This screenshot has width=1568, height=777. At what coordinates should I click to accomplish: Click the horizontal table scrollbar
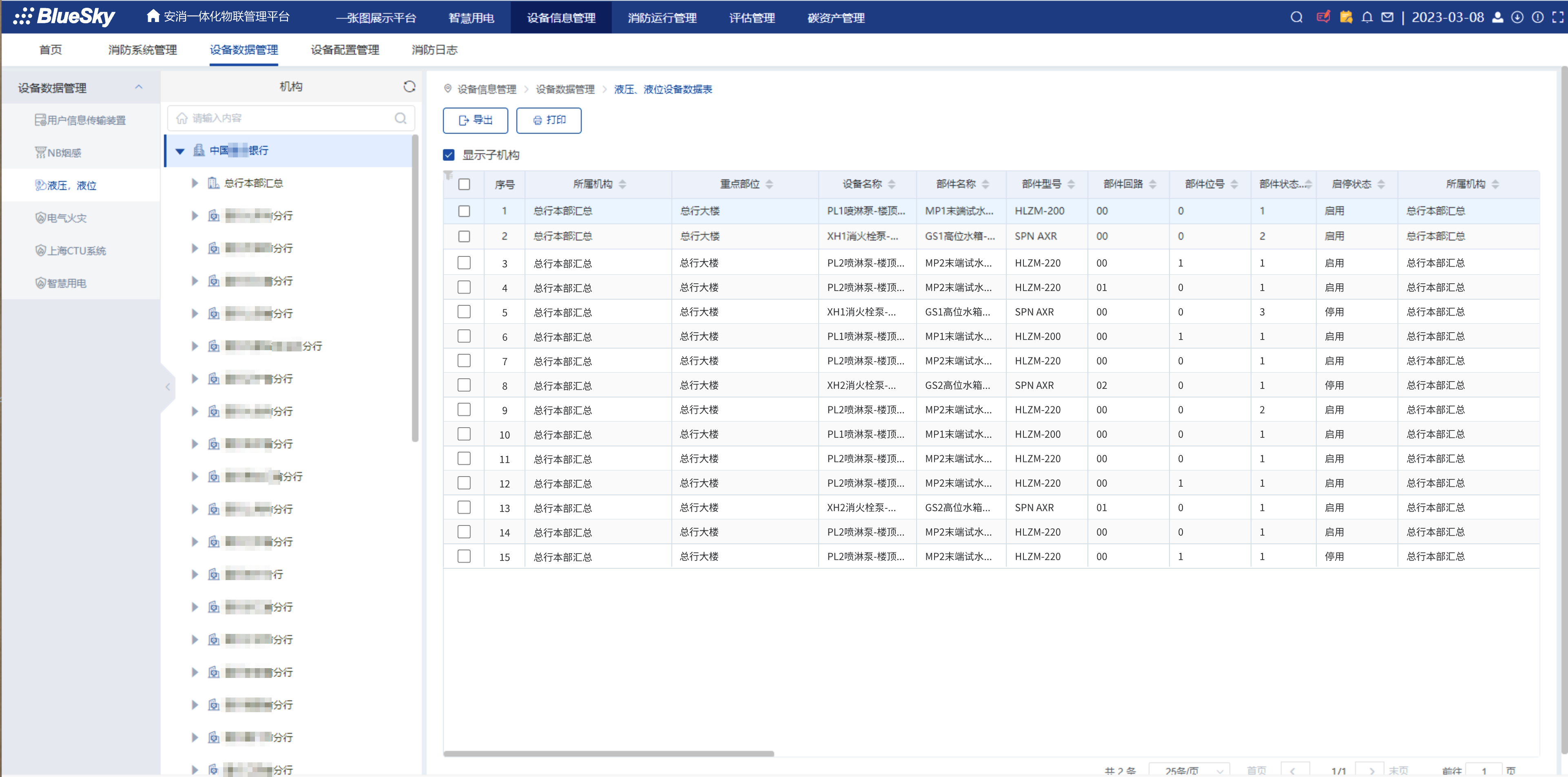click(x=609, y=753)
